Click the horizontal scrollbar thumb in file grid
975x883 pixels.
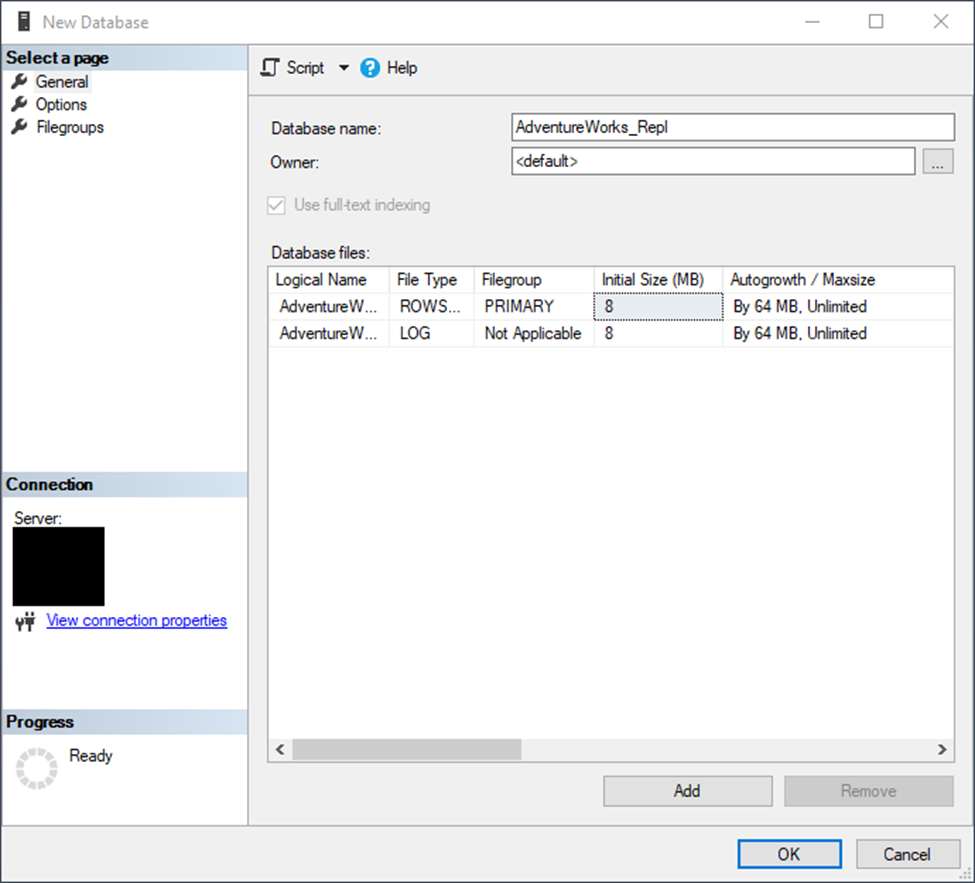coord(407,749)
